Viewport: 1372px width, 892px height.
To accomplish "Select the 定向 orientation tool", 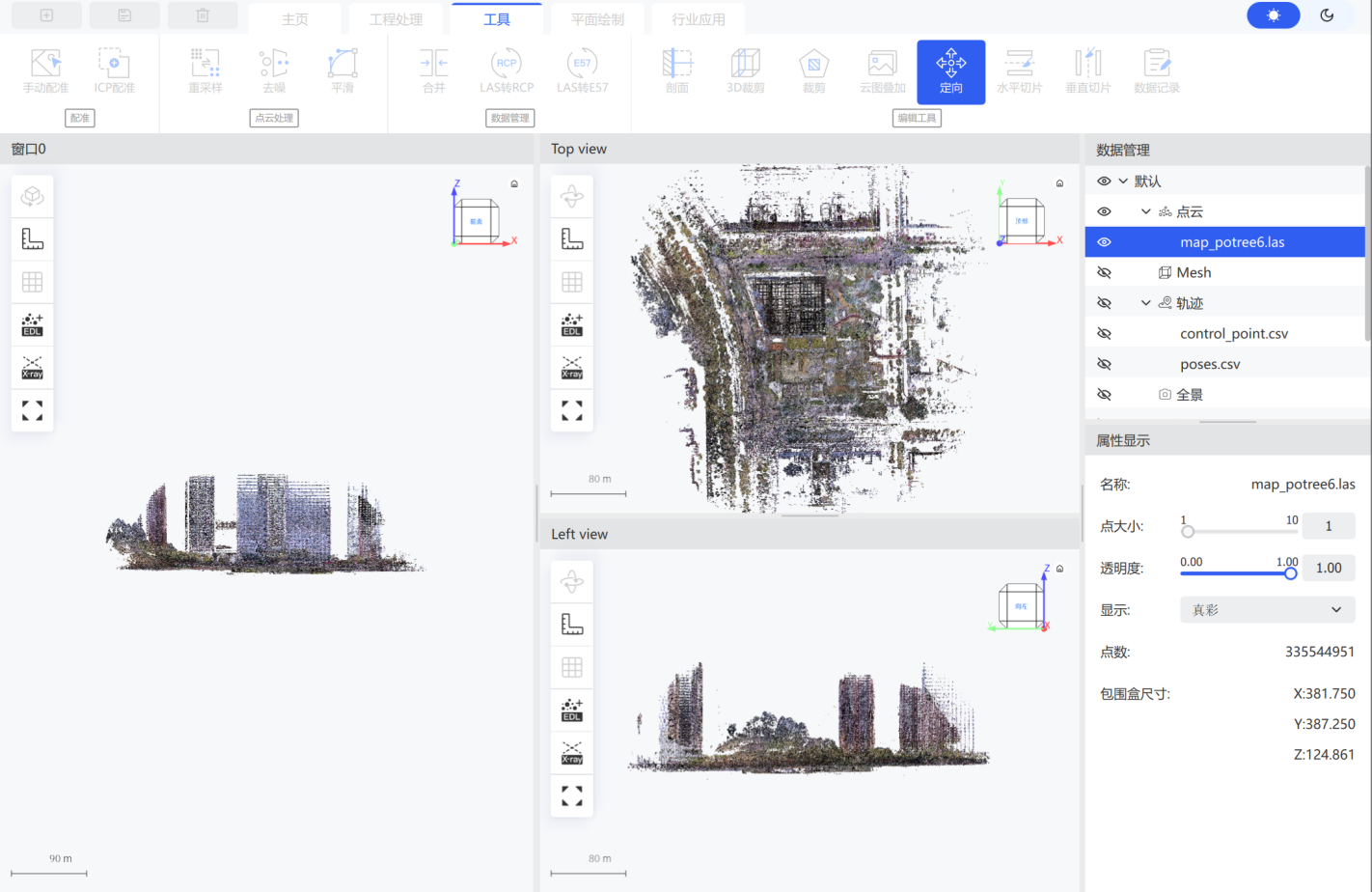I will point(950,71).
